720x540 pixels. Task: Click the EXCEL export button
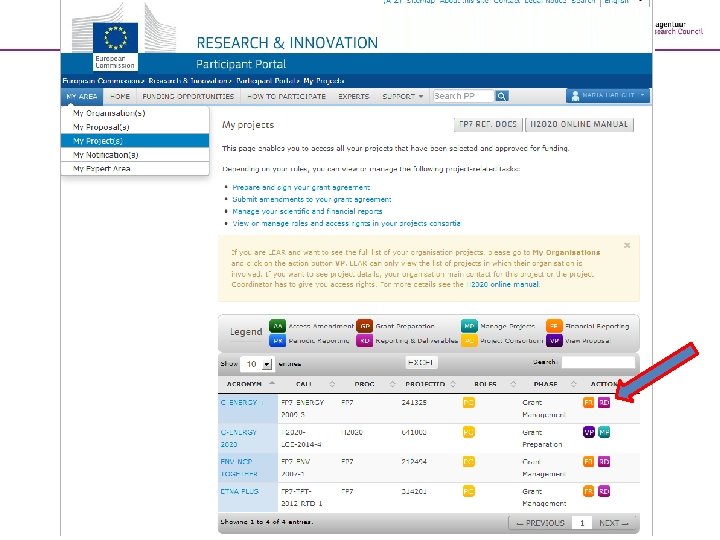421,362
